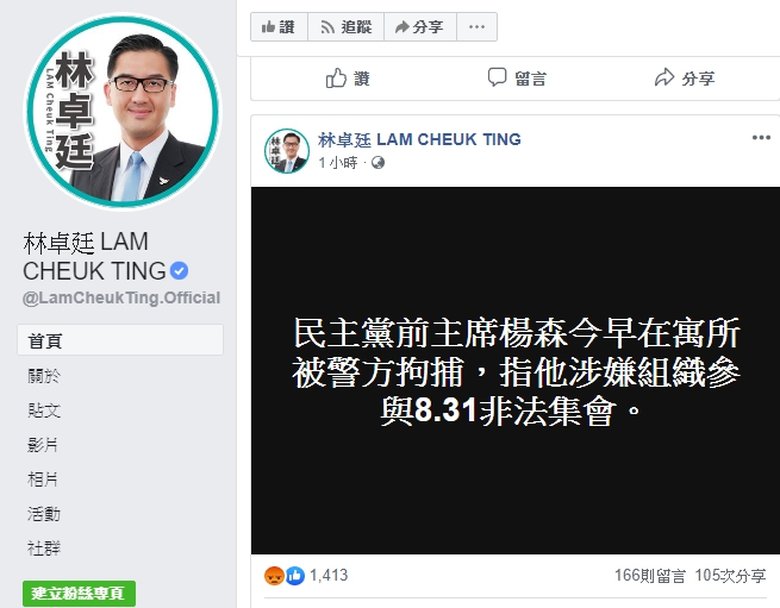Share the page using top 分享 button

pyautogui.click(x=420, y=27)
